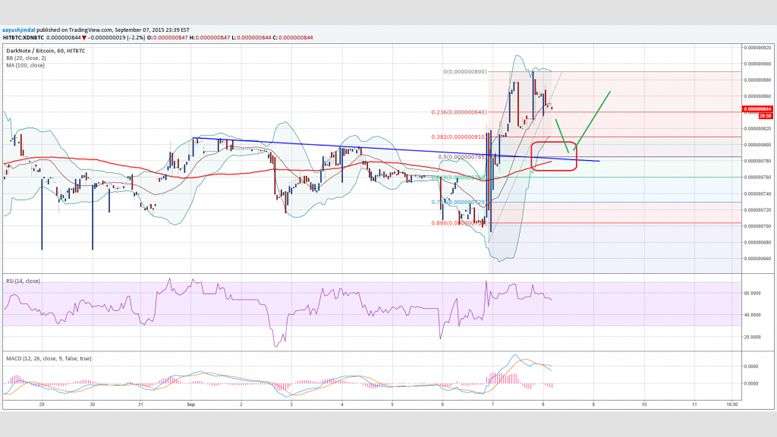Image resolution: width=777 pixels, height=437 pixels.
Task: Click the 0.236 Fibonacci level label
Action: (459, 112)
